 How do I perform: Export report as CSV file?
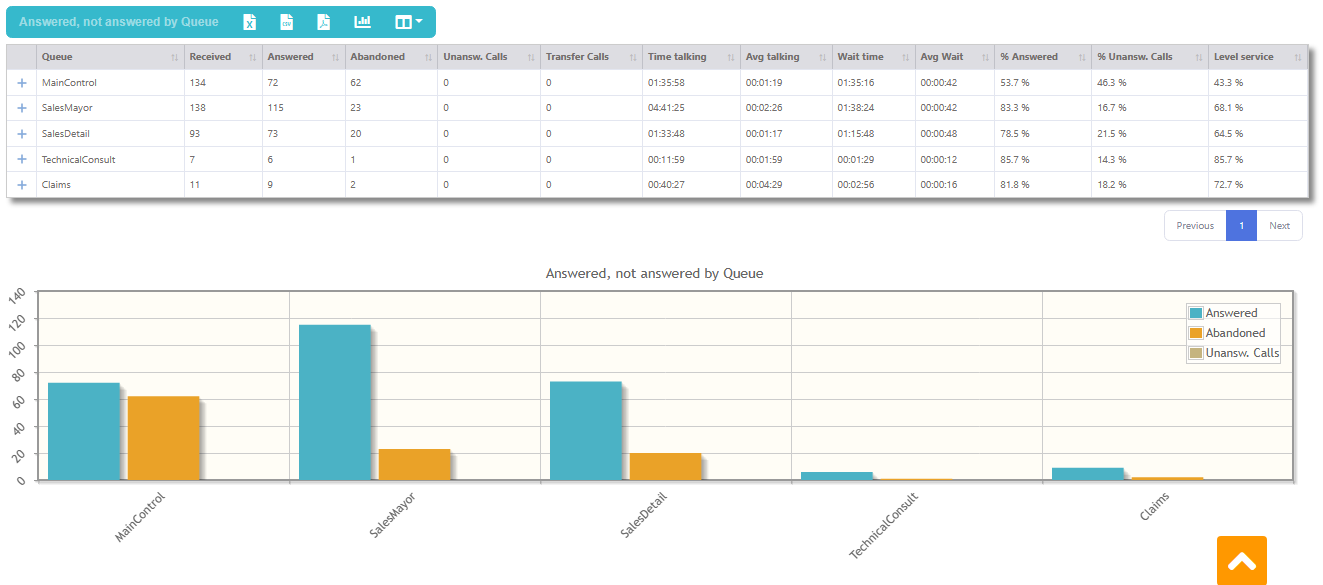(x=286, y=22)
